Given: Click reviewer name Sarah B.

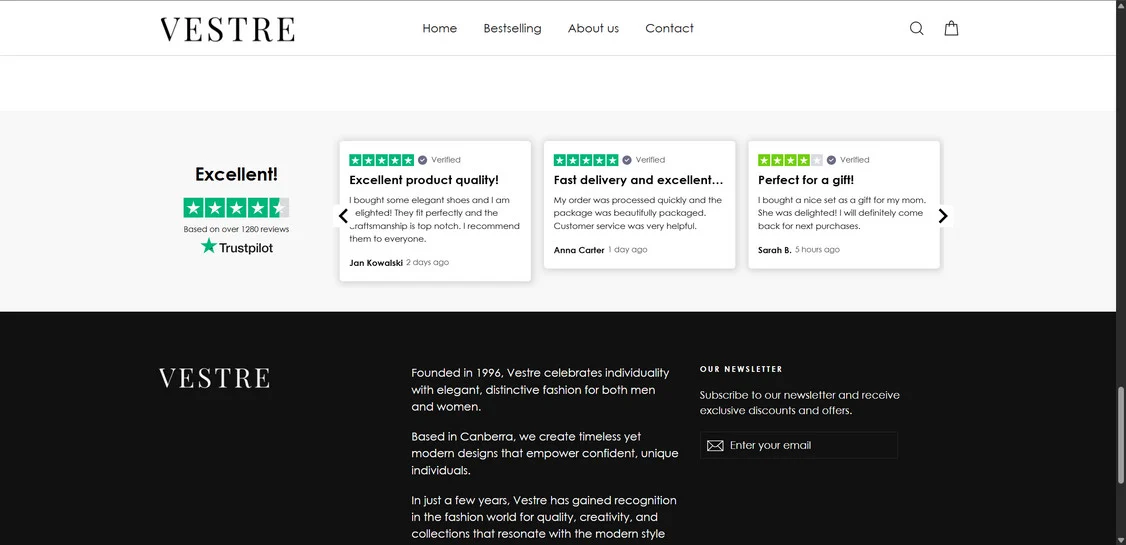Looking at the screenshot, I should (774, 250).
